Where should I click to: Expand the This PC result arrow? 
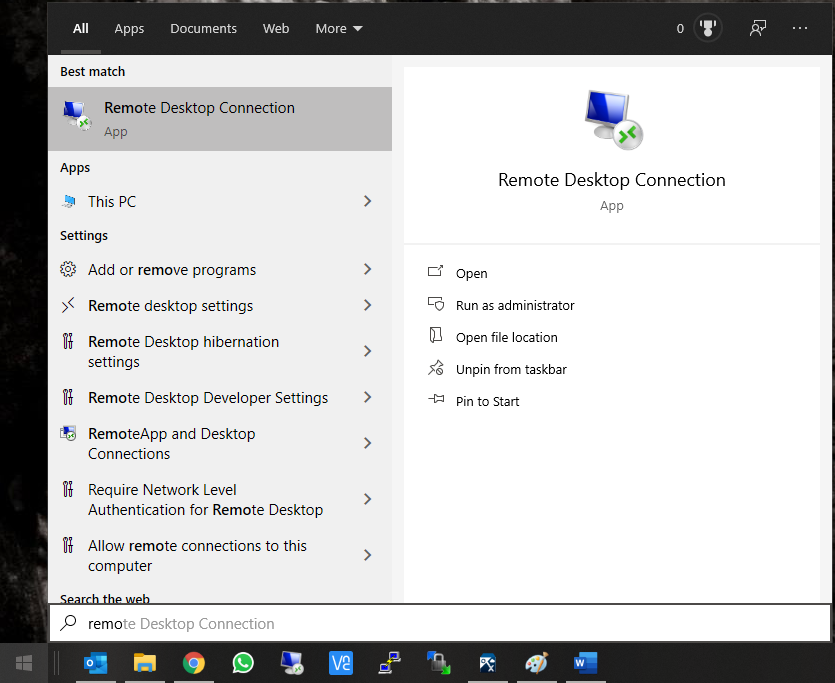[367, 201]
